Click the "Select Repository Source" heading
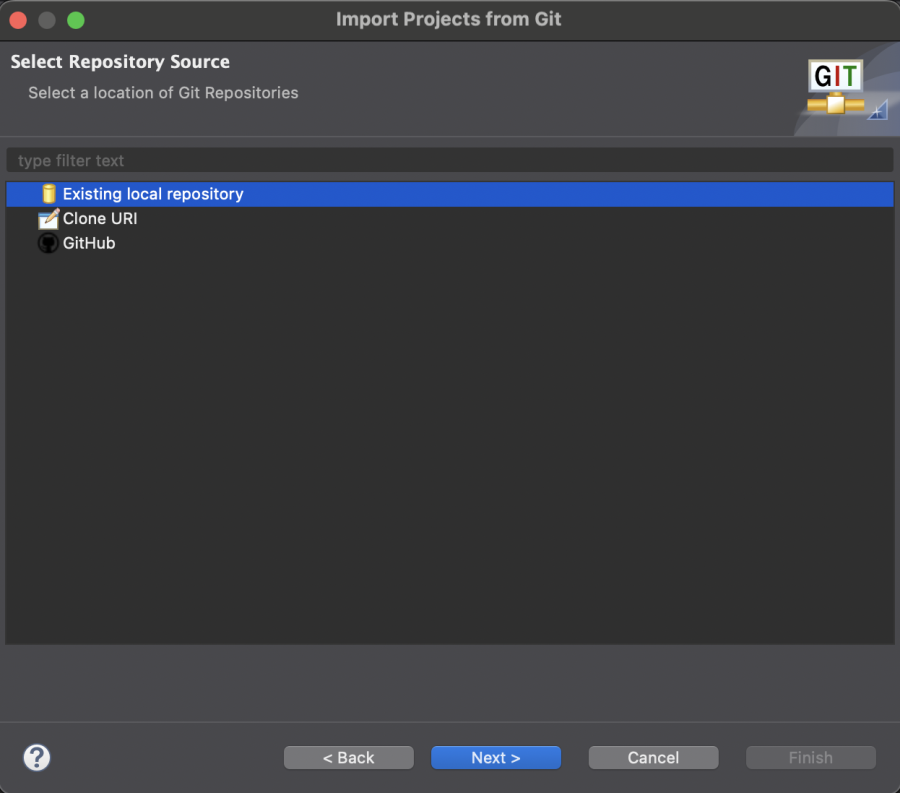The image size is (900, 793). (120, 62)
